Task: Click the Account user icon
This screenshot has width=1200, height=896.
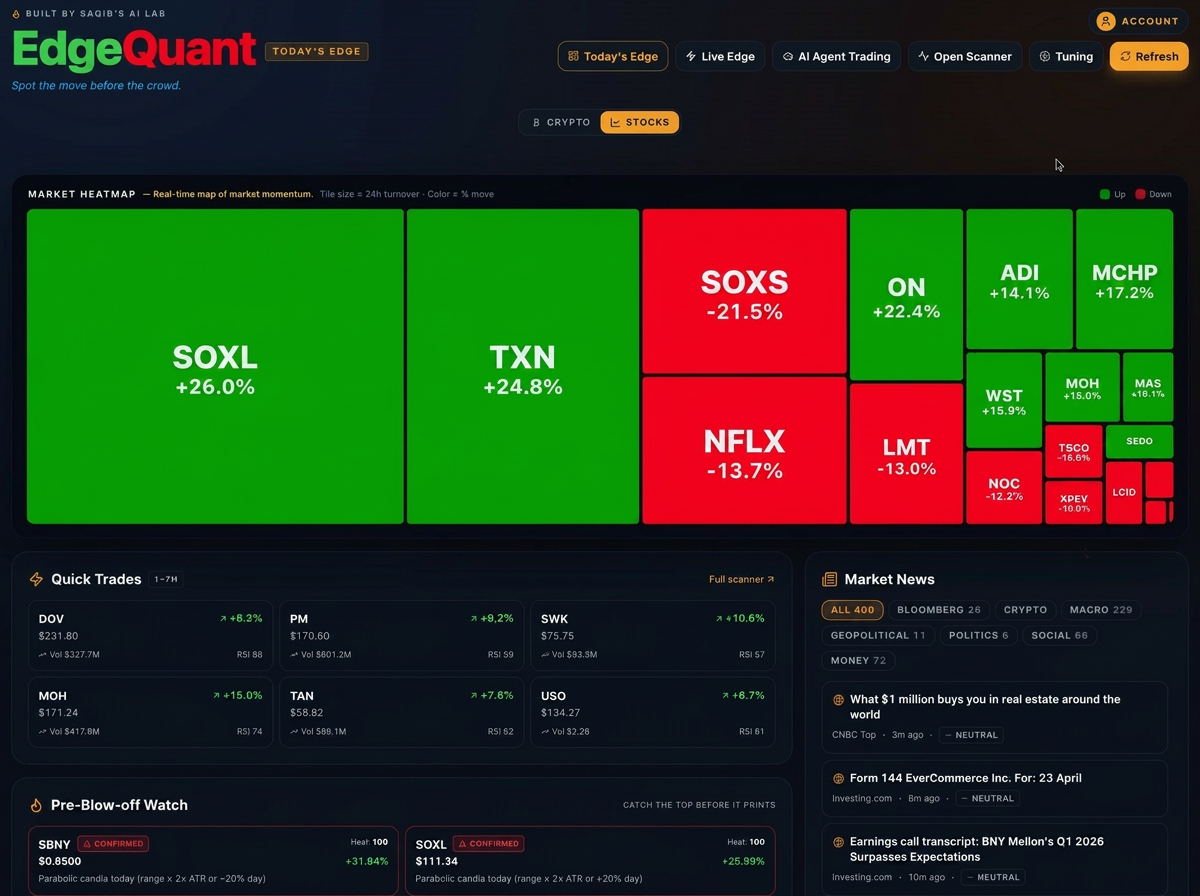Action: [x=1105, y=21]
